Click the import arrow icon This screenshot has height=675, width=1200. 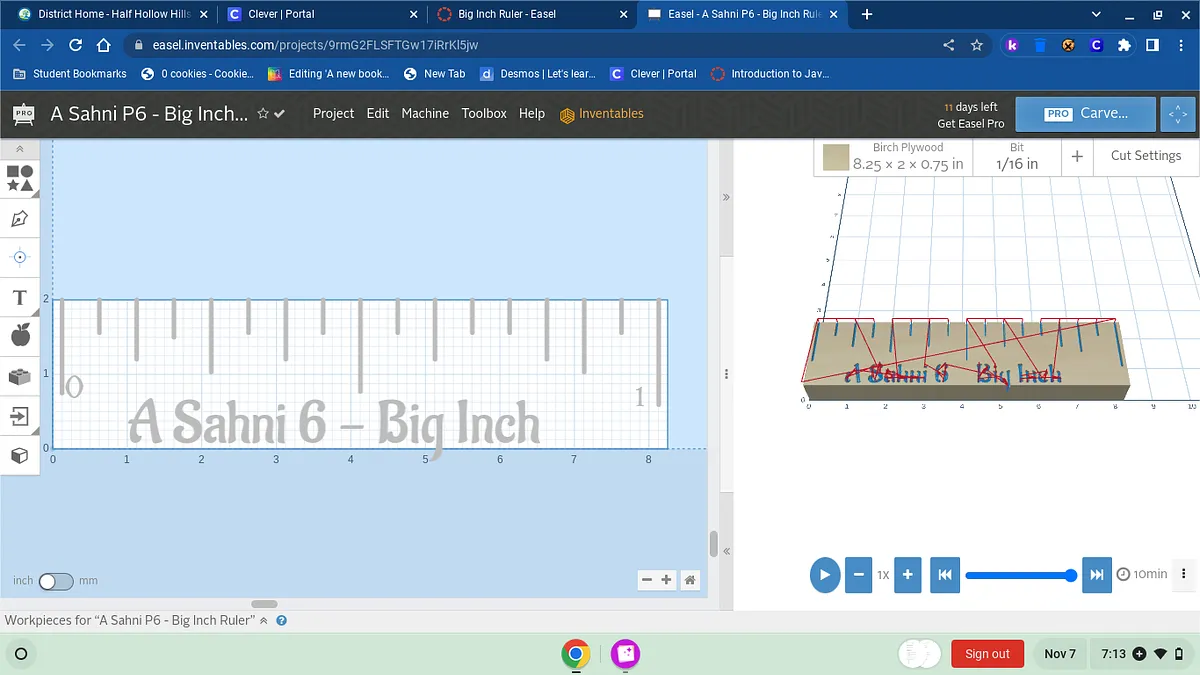pos(20,415)
